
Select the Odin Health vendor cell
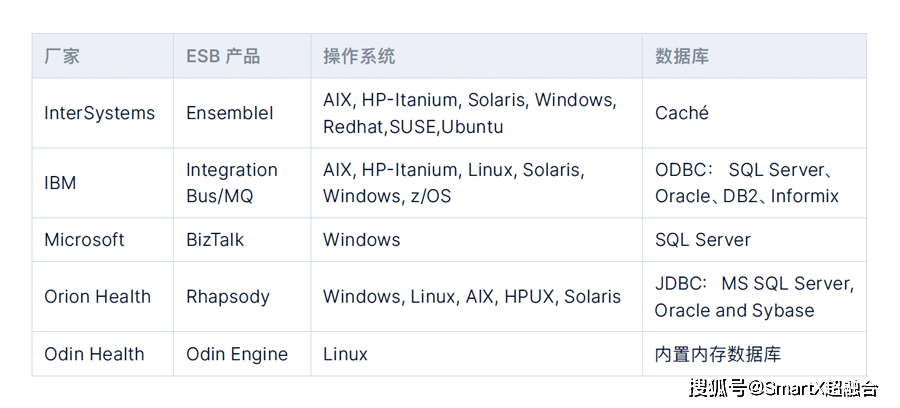point(102,354)
